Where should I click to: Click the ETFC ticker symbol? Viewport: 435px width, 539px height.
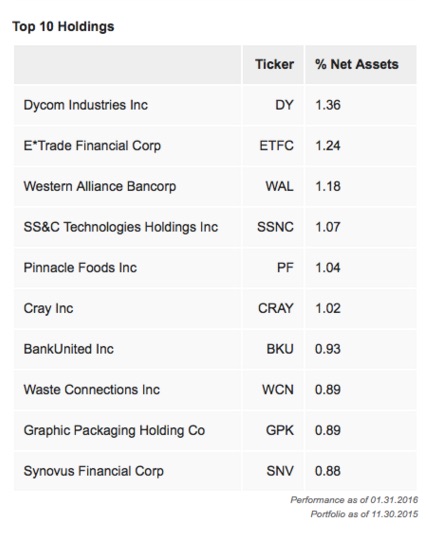pos(276,146)
